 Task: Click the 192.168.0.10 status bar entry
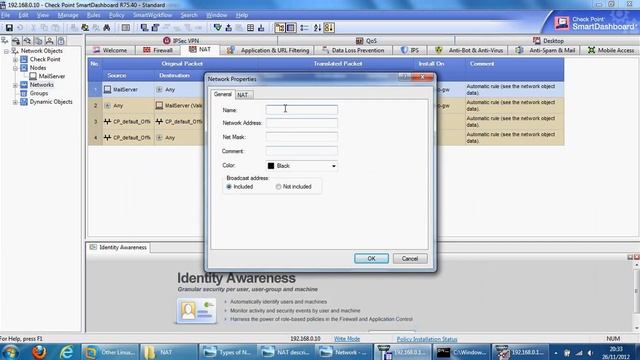305,339
